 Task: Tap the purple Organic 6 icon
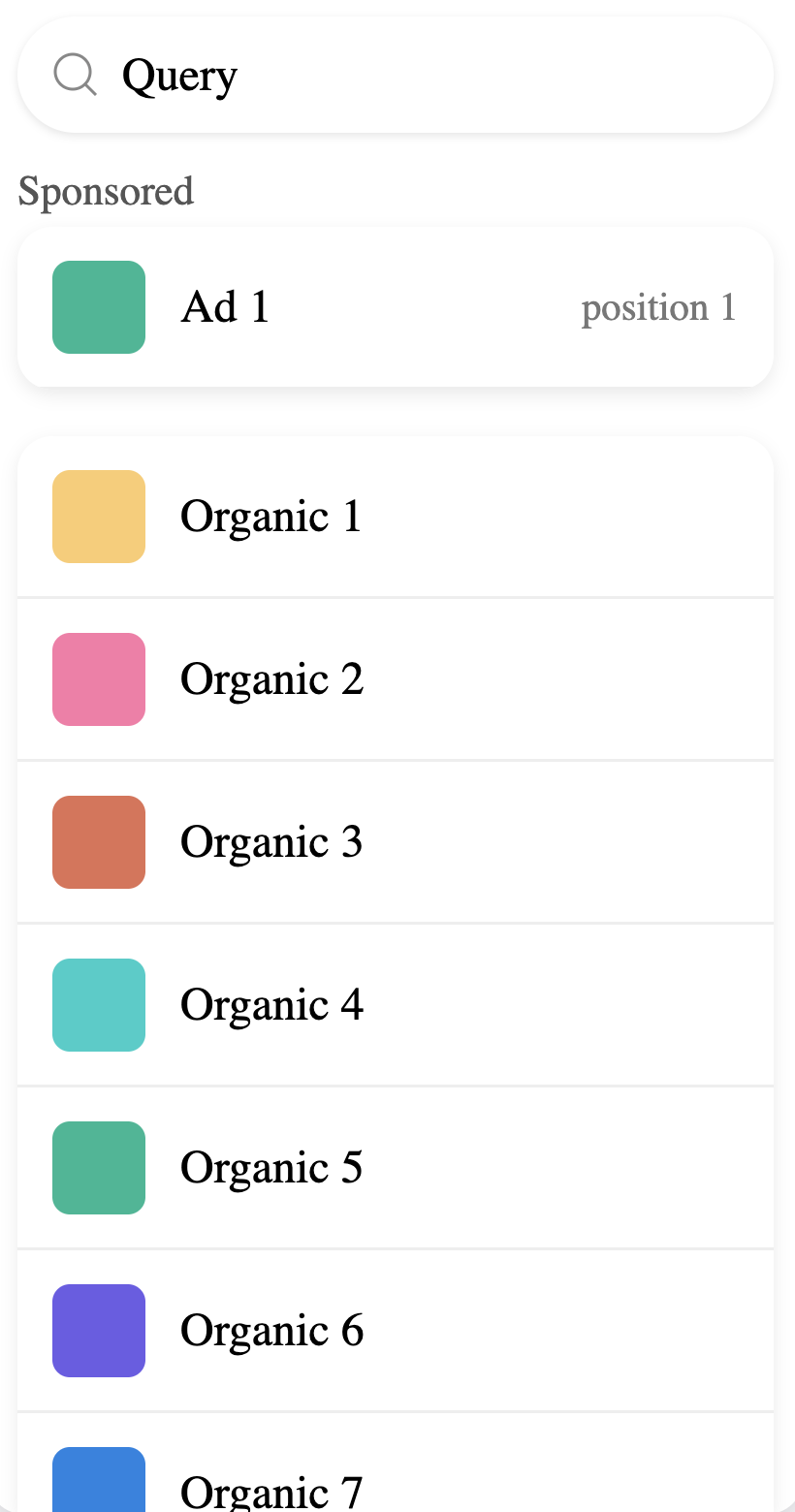tap(99, 1331)
